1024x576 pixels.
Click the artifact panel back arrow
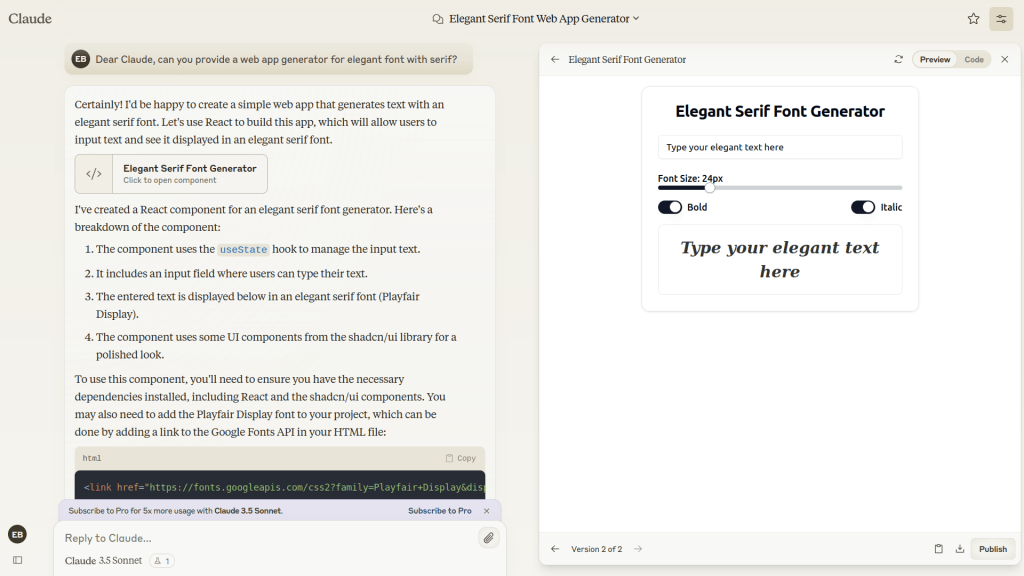pyautogui.click(x=555, y=60)
